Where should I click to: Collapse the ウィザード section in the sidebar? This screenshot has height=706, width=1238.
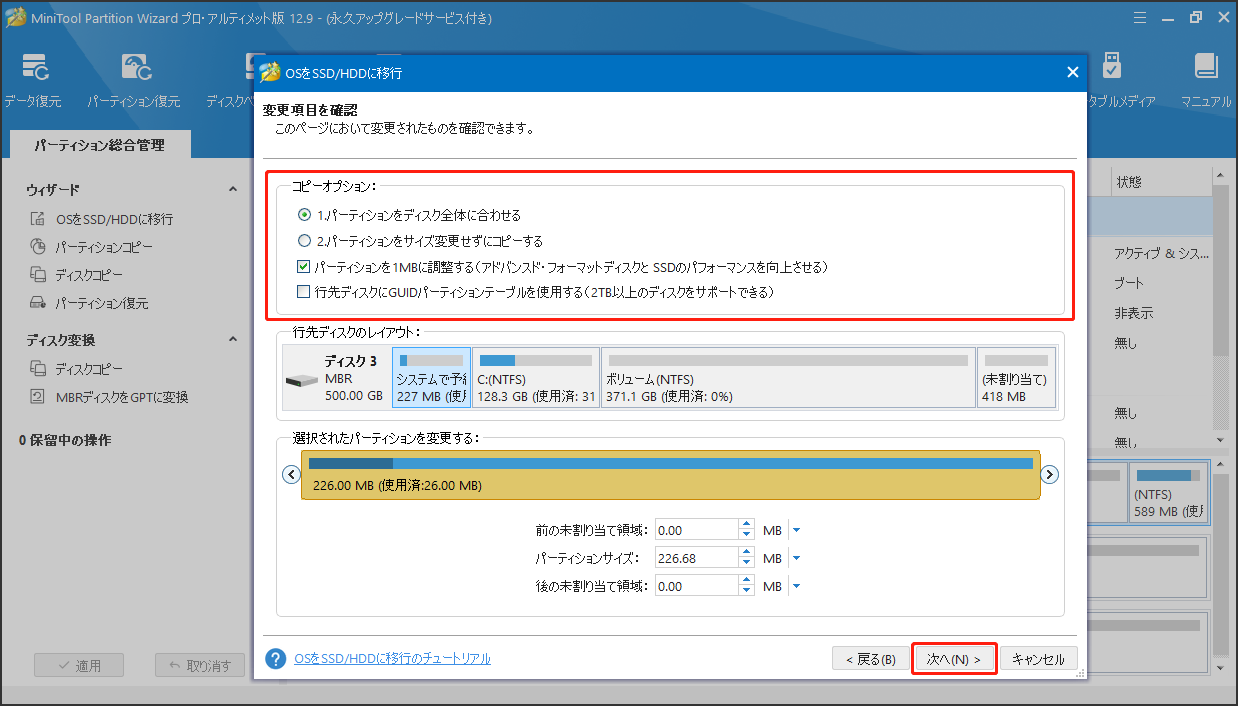click(233, 189)
